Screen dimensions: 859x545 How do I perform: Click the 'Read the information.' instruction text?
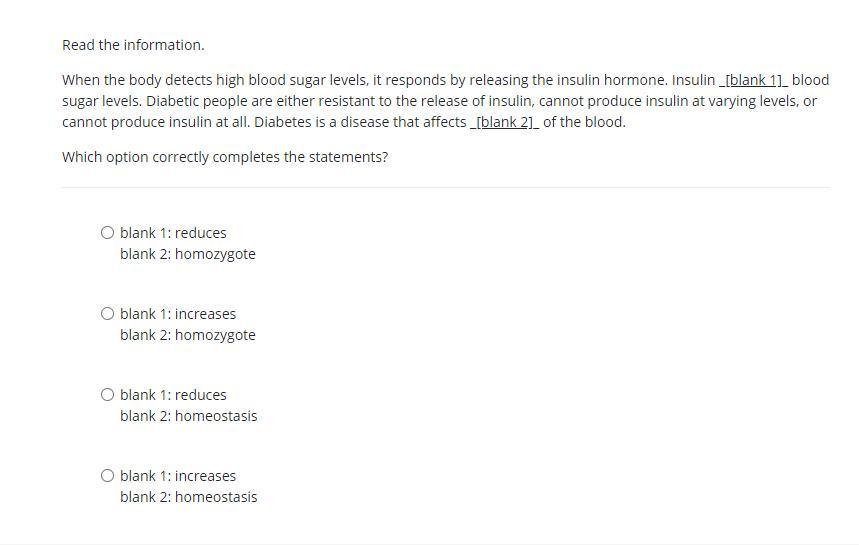(x=133, y=45)
